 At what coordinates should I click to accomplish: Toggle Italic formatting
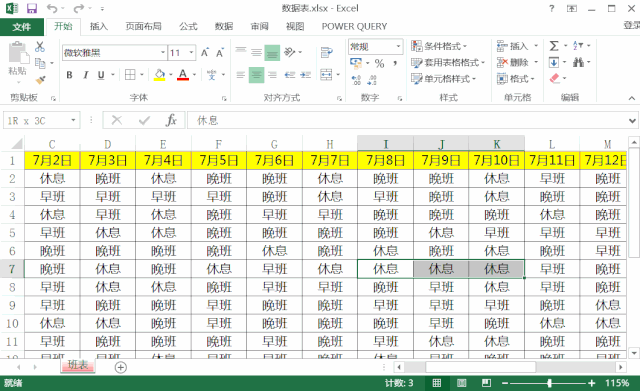(x=85, y=75)
